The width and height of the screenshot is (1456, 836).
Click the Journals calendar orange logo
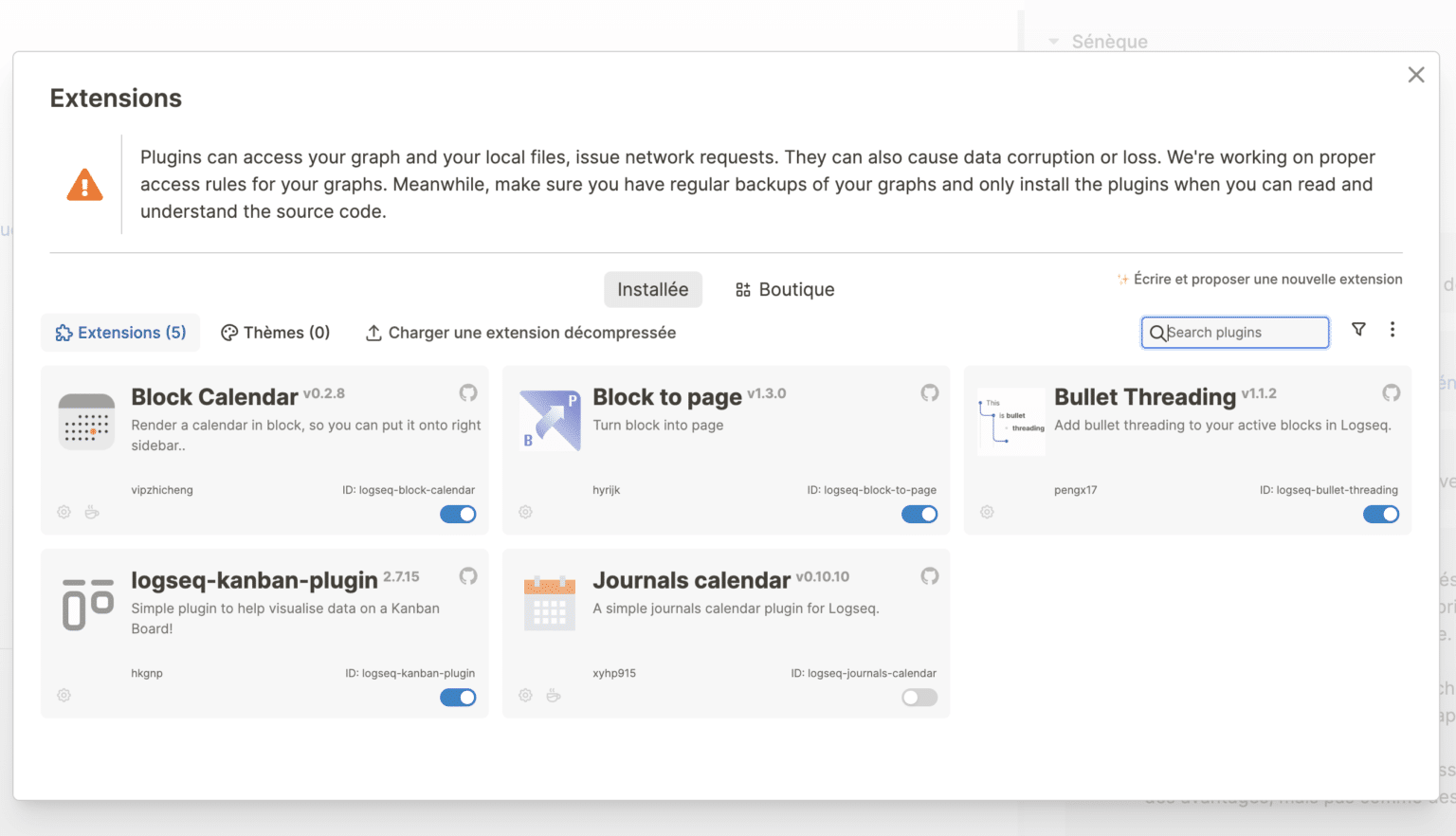(550, 603)
